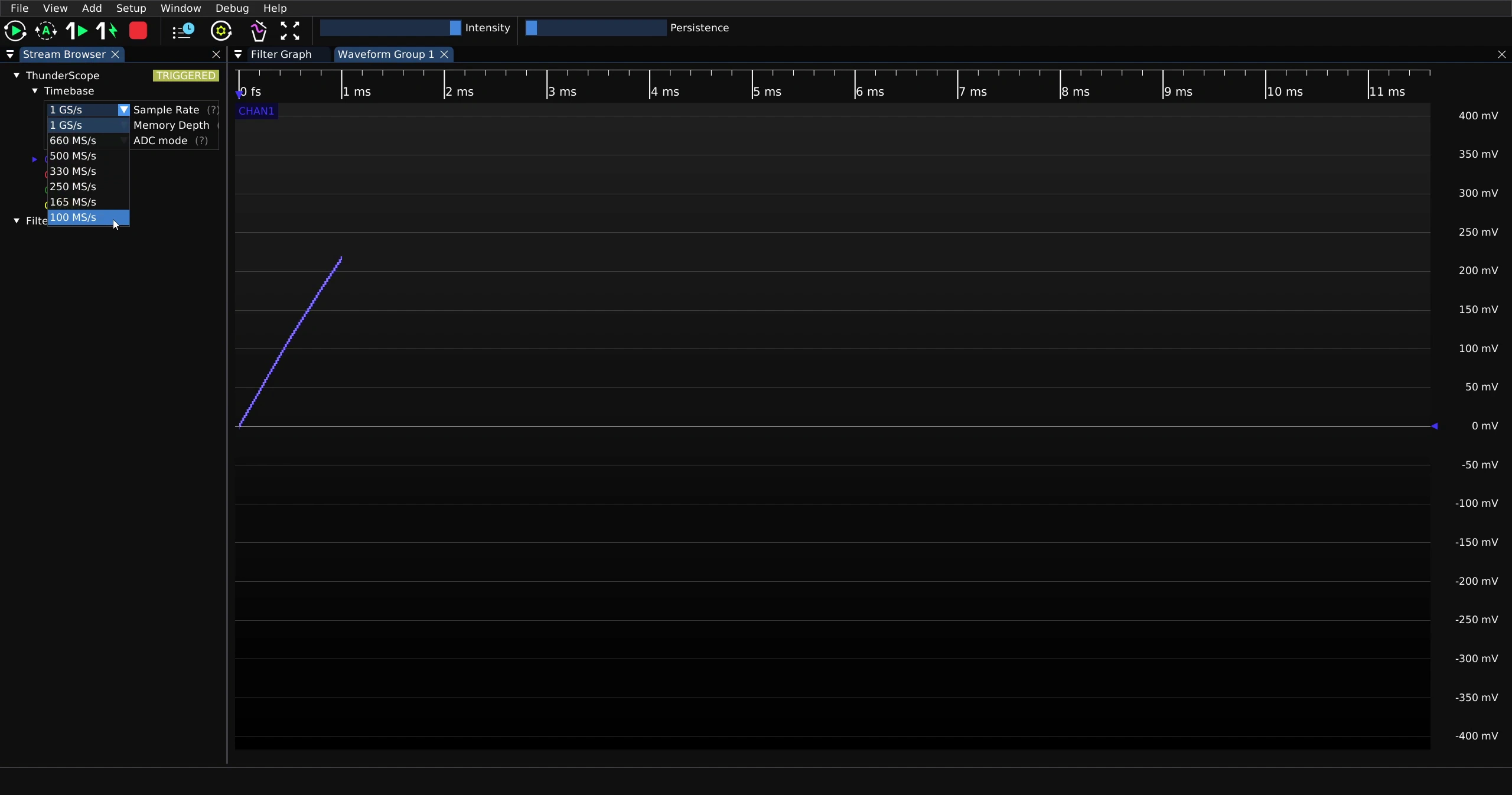Click the yellow gear refresh icon
This screenshot has width=1512, height=795.
coord(221,31)
